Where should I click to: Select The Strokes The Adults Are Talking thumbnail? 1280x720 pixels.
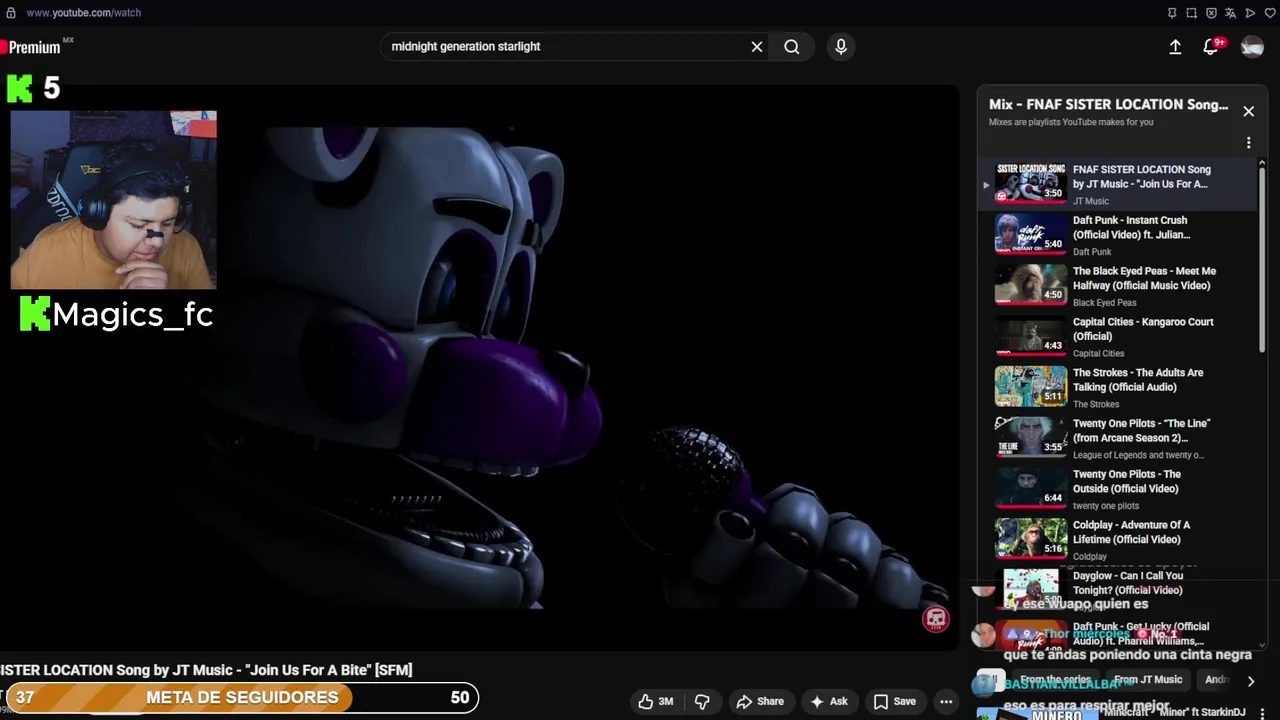click(x=1031, y=386)
